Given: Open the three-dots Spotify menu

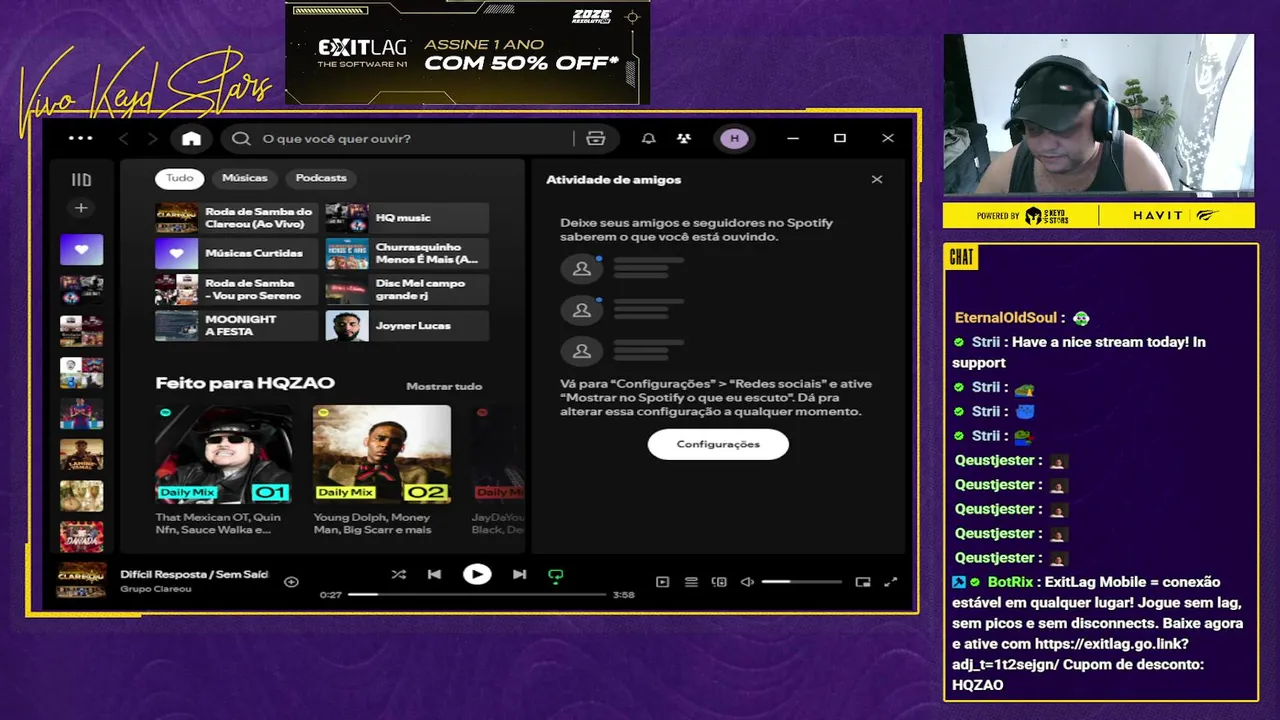Looking at the screenshot, I should (x=81, y=138).
